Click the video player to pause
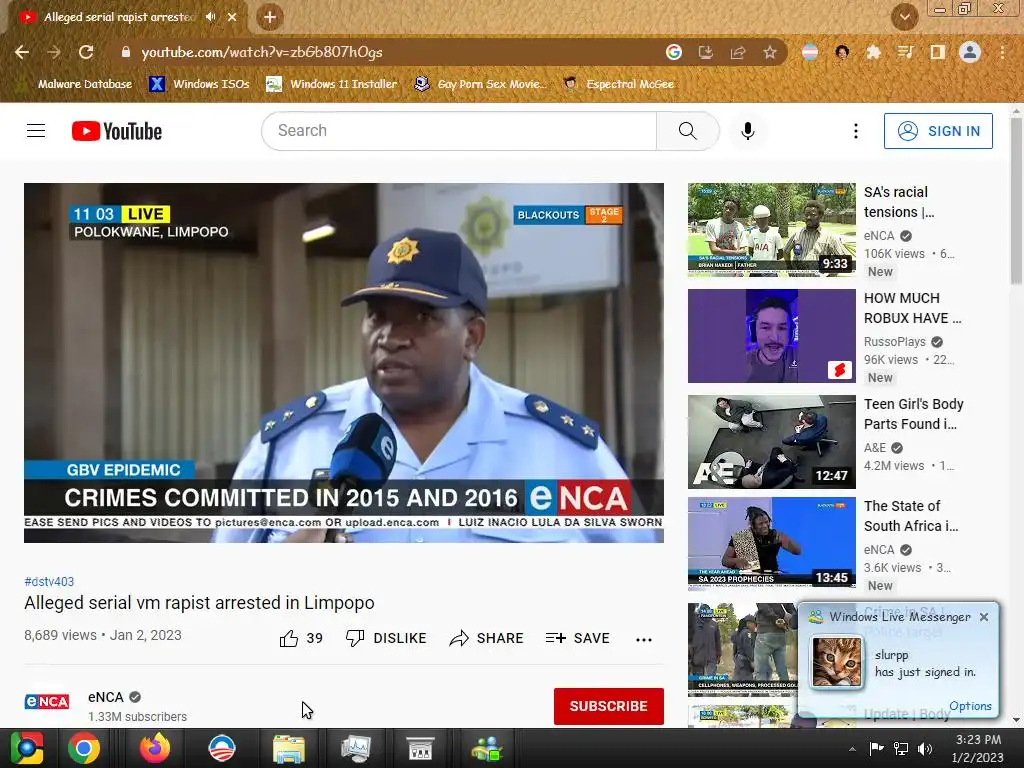The image size is (1024, 768). pos(344,362)
